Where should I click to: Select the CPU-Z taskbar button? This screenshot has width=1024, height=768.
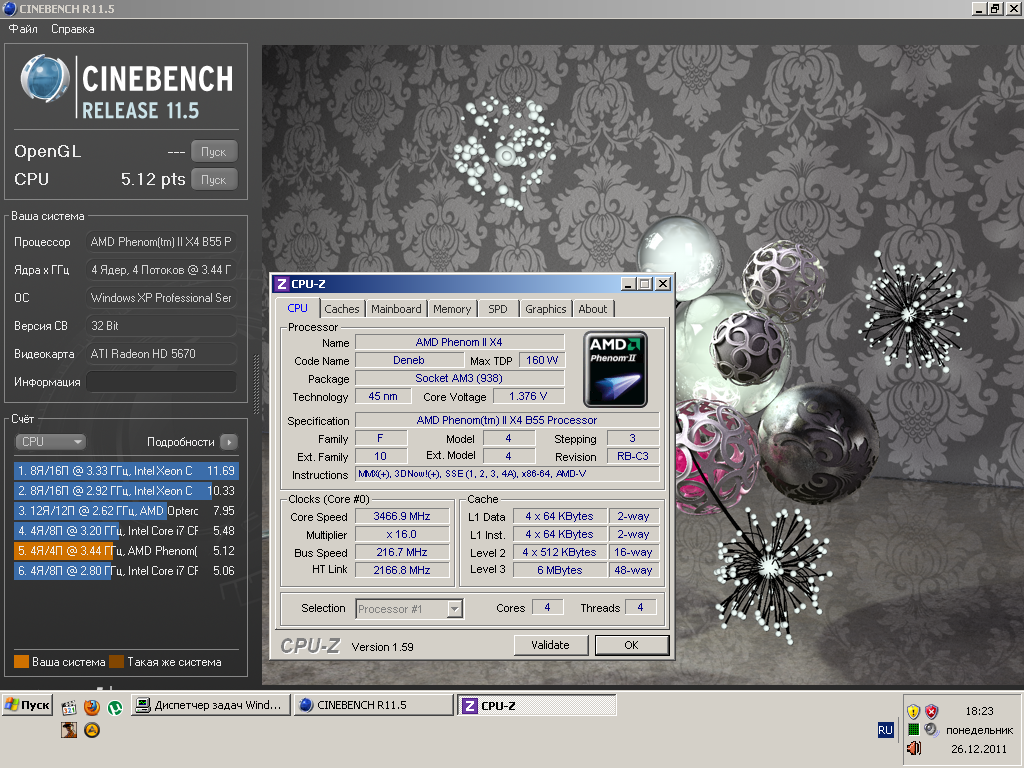[538, 705]
